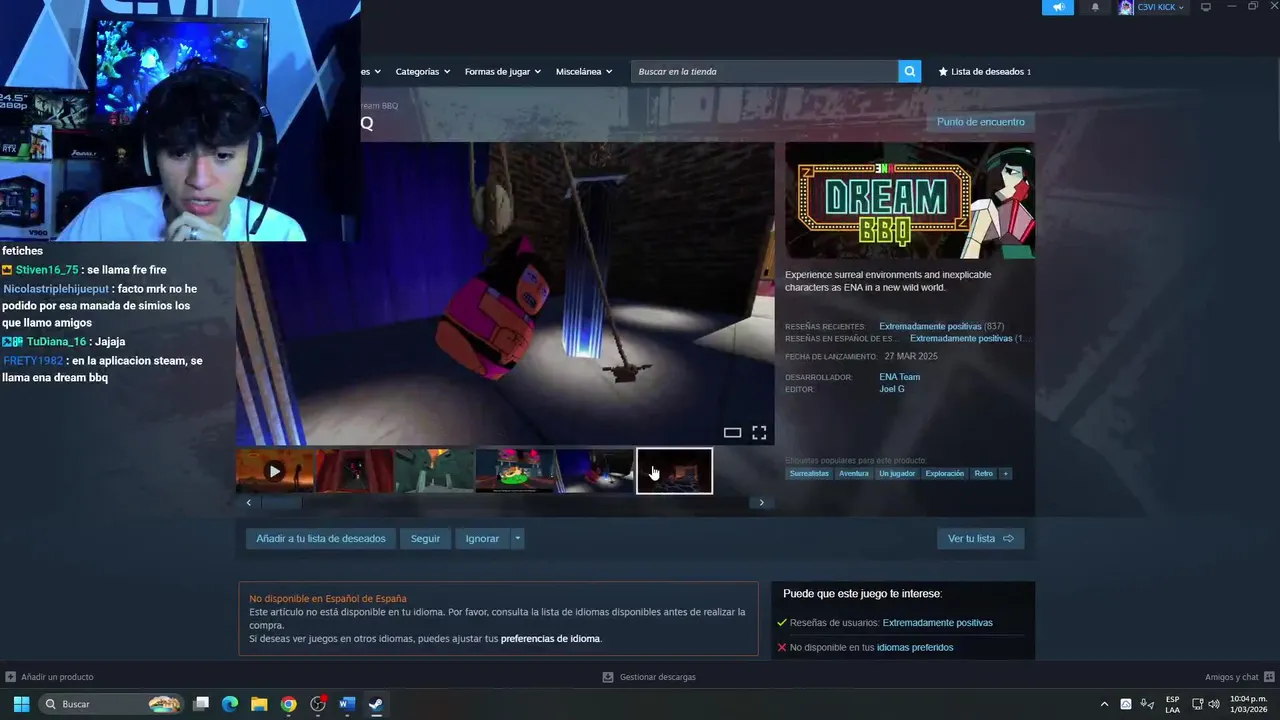Switch to OBS Studio on the taskbar
Viewport: 1280px width, 720px height.
pyautogui.click(x=318, y=704)
